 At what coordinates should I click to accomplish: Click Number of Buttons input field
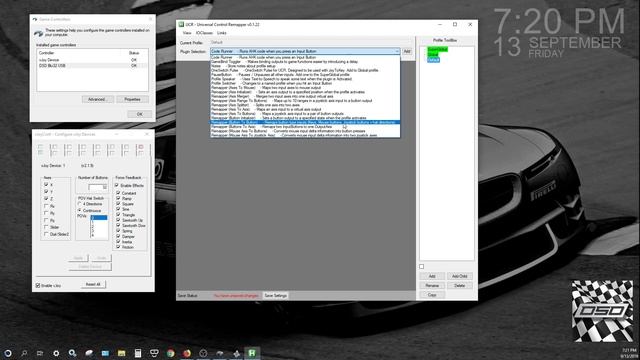[98, 187]
